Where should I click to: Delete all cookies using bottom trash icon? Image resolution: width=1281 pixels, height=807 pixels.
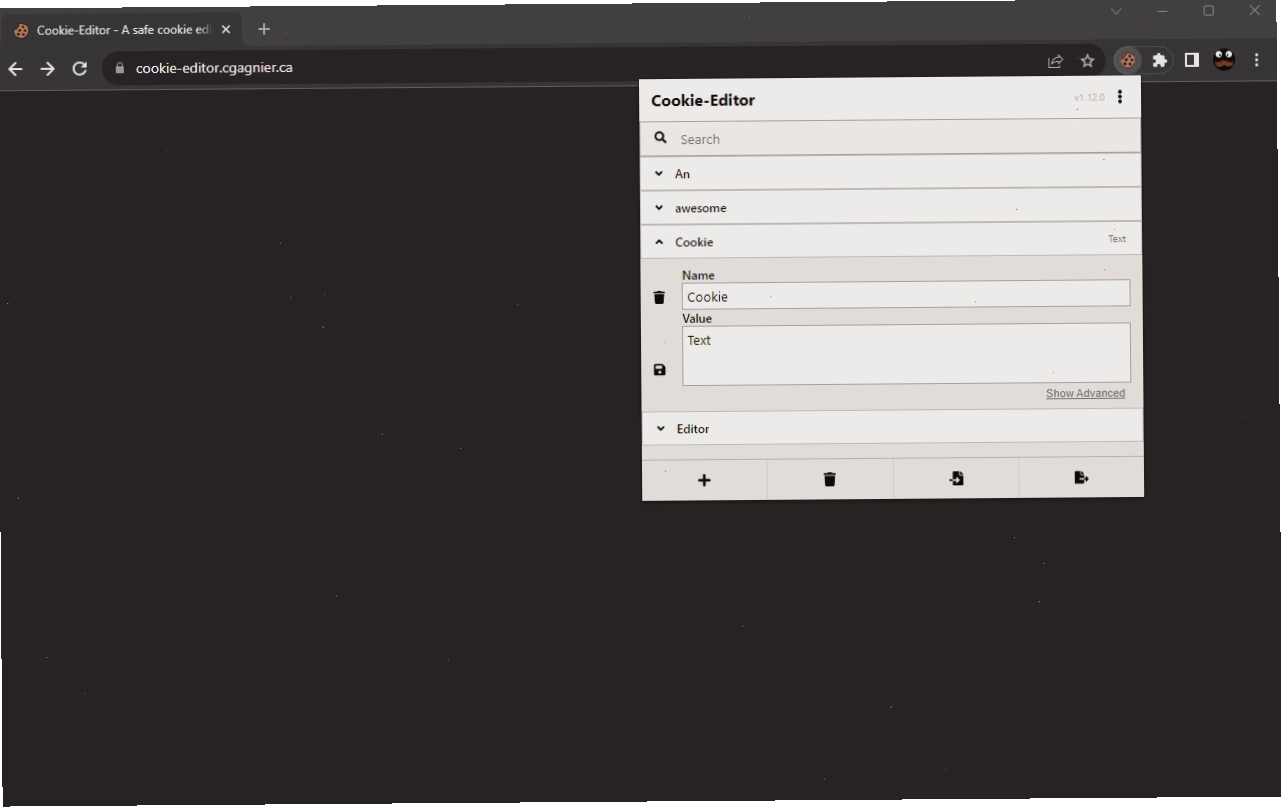[830, 480]
